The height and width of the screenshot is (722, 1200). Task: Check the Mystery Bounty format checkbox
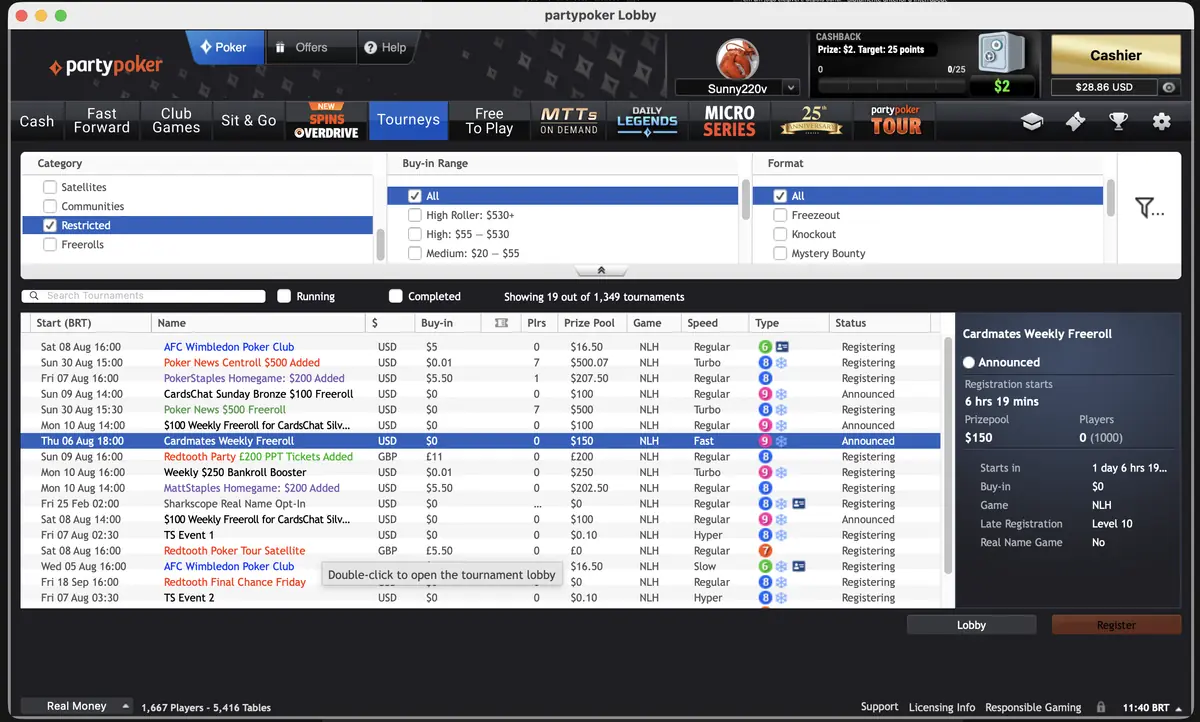[780, 253]
